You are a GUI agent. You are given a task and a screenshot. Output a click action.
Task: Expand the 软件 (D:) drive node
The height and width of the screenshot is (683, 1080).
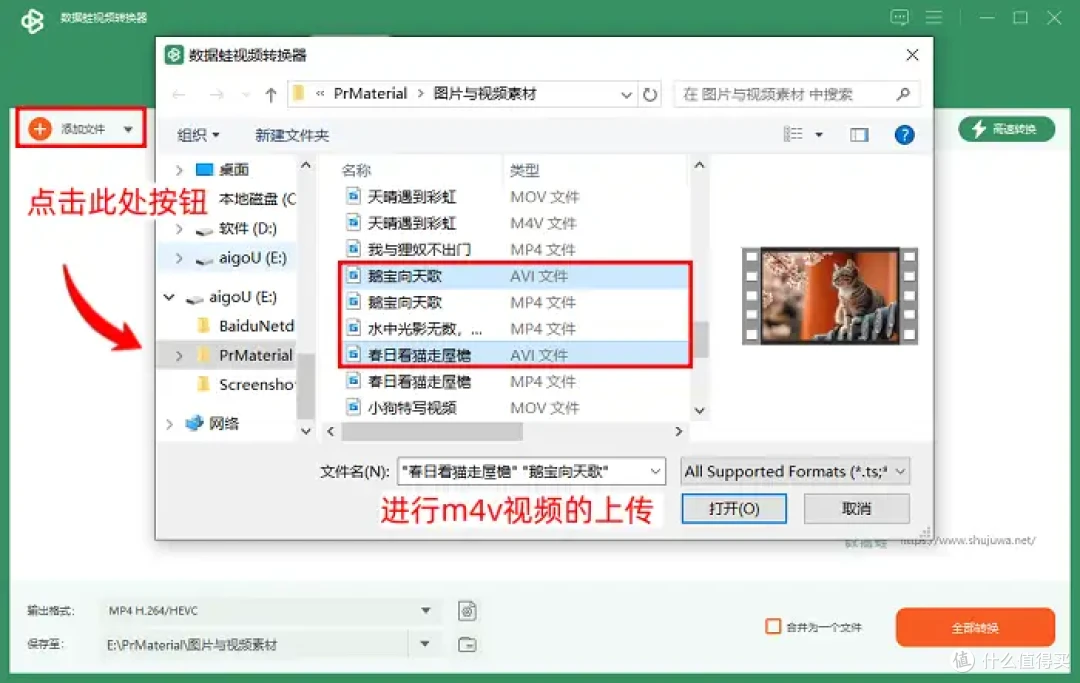(x=179, y=229)
